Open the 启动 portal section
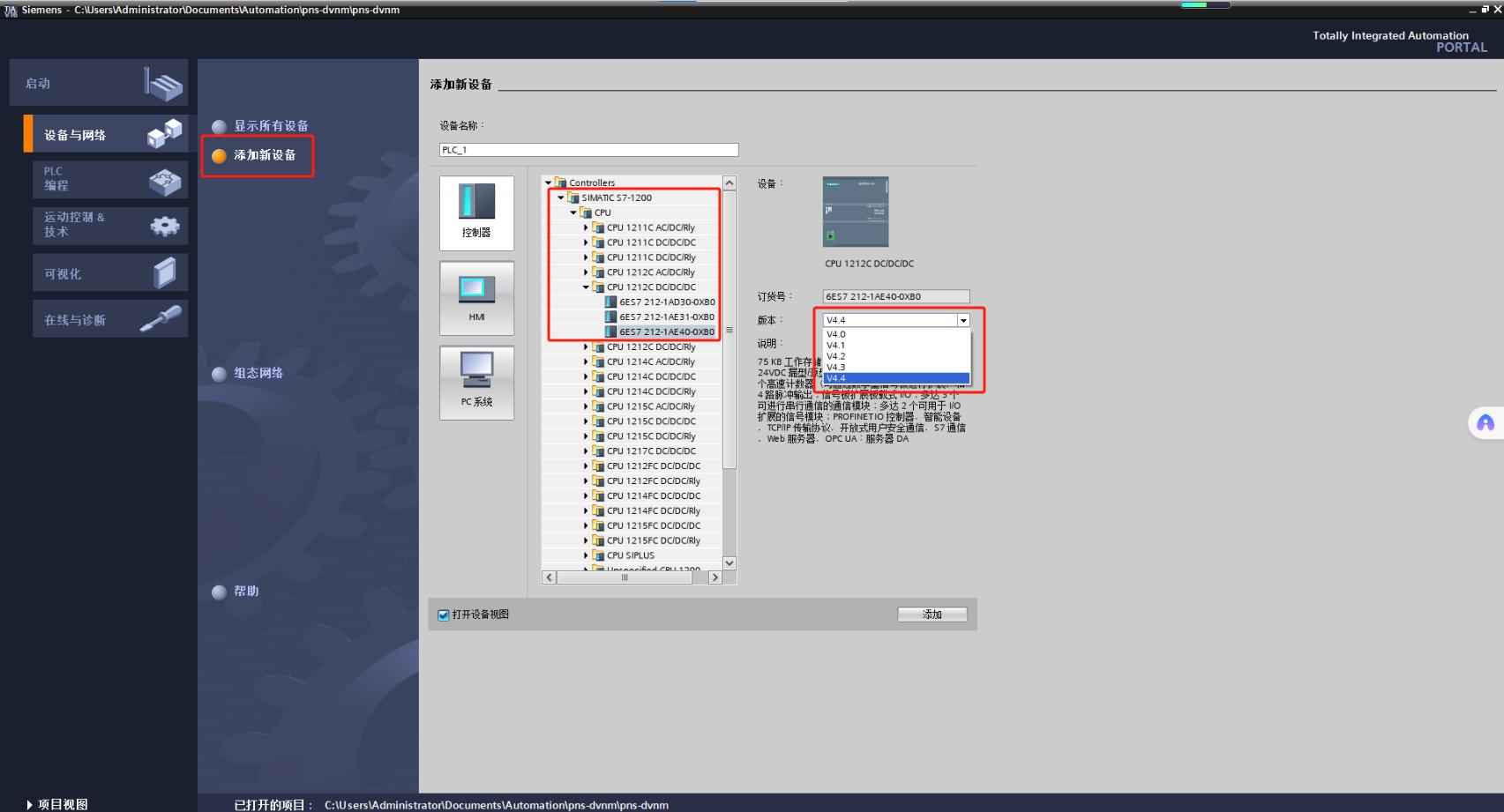1504x812 pixels. click(x=99, y=82)
